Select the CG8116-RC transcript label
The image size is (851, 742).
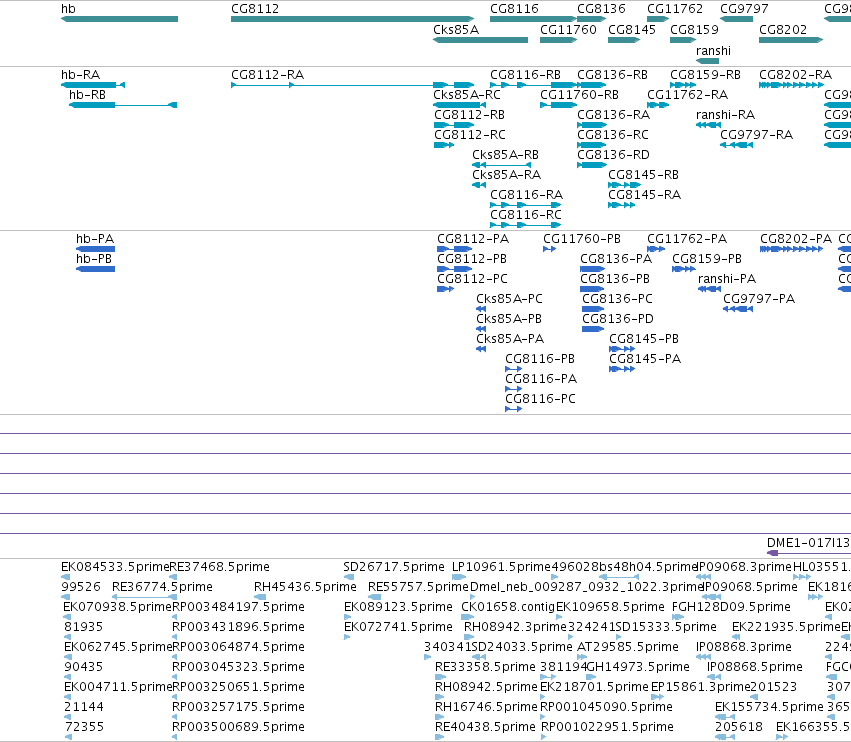pos(526,214)
